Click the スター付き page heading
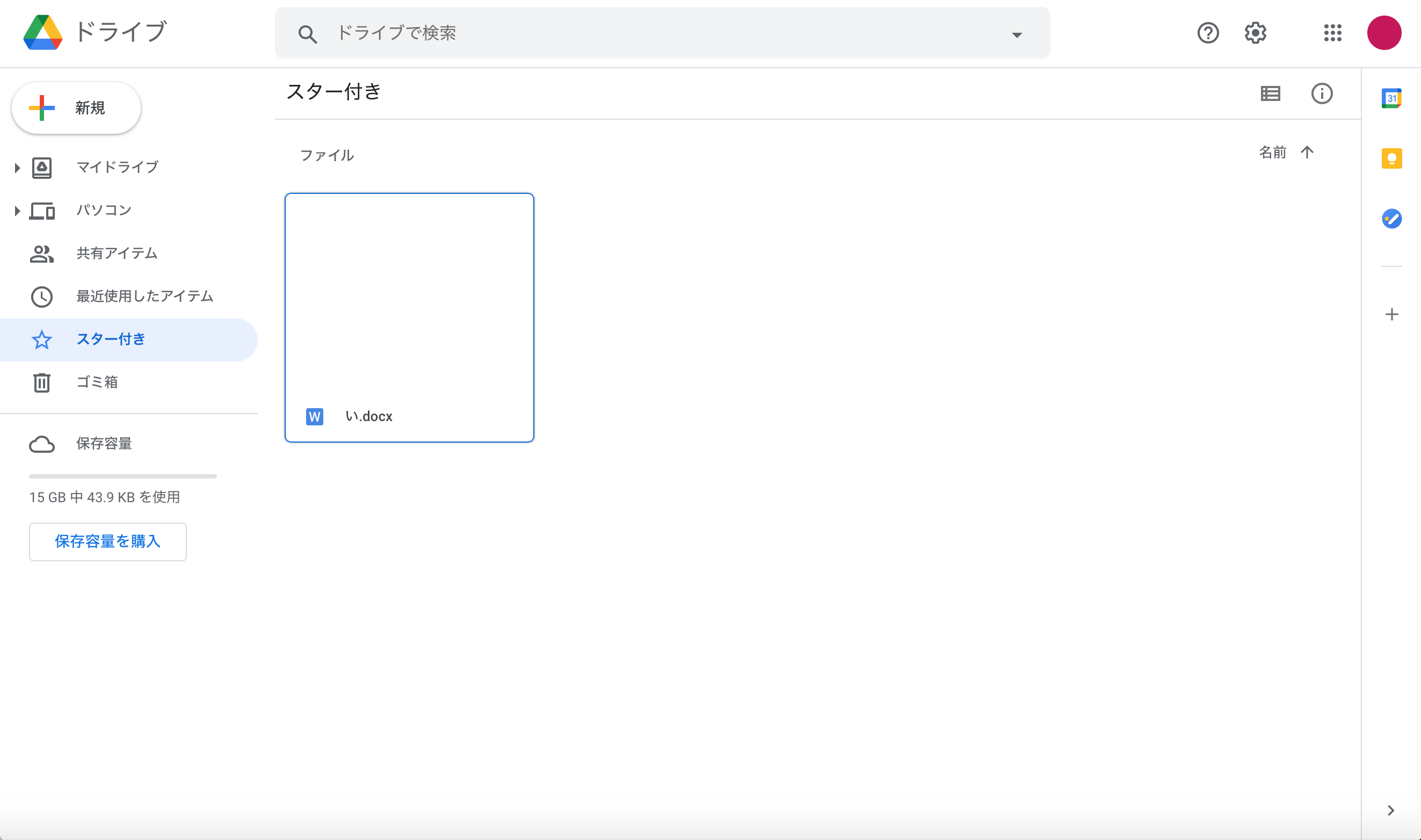 click(334, 92)
